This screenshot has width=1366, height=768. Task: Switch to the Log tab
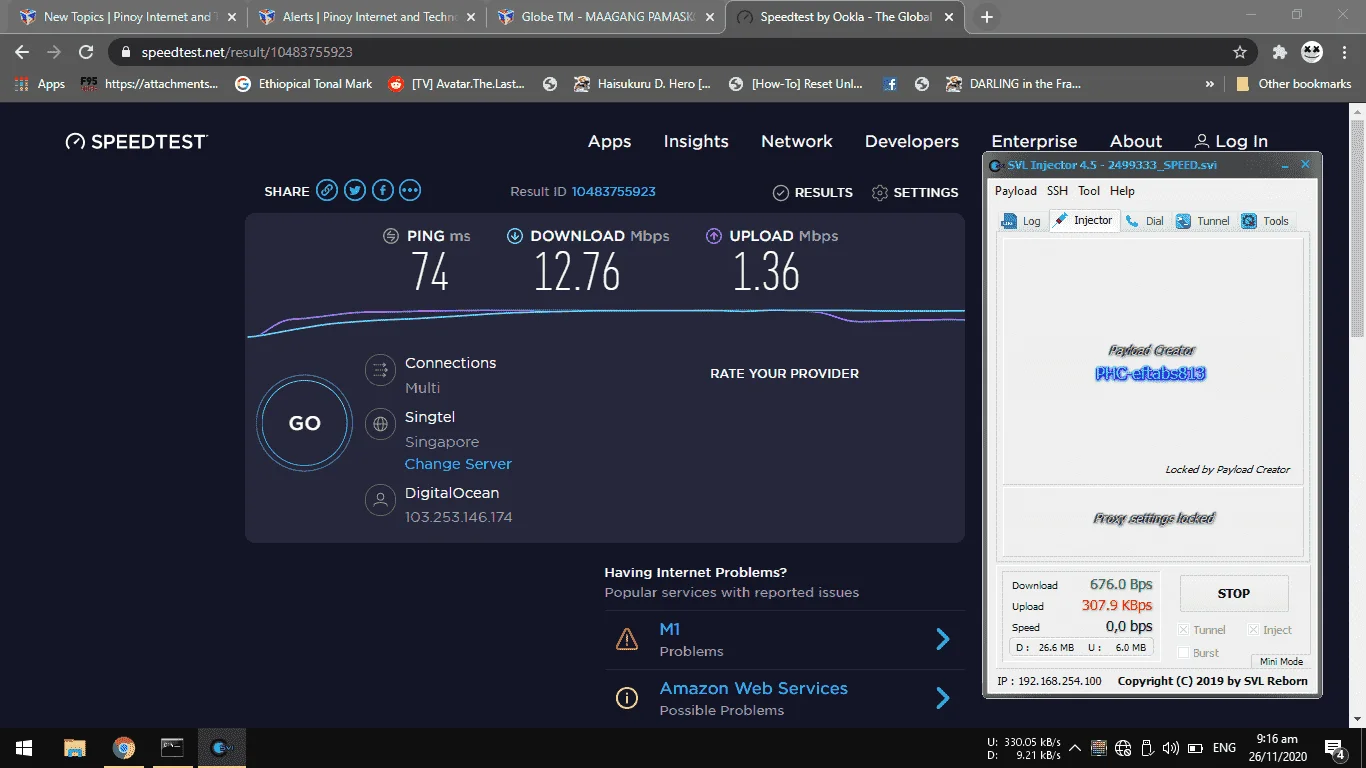tap(1022, 221)
